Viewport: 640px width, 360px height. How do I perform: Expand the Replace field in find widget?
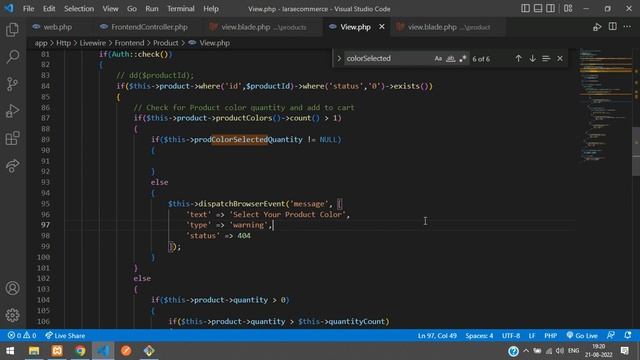[339, 59]
